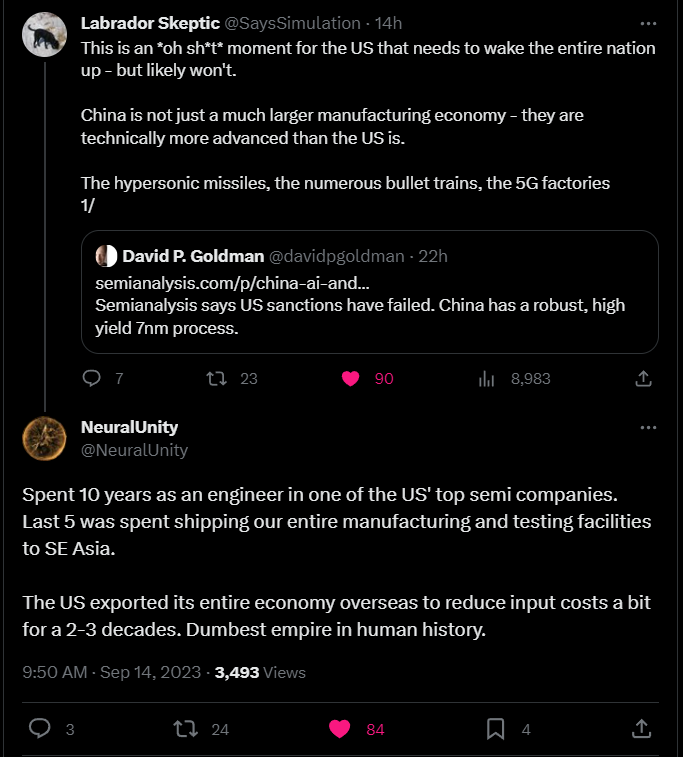Open Labrador Skeptic's profile picture
The width and height of the screenshot is (683, 757).
(x=44, y=35)
